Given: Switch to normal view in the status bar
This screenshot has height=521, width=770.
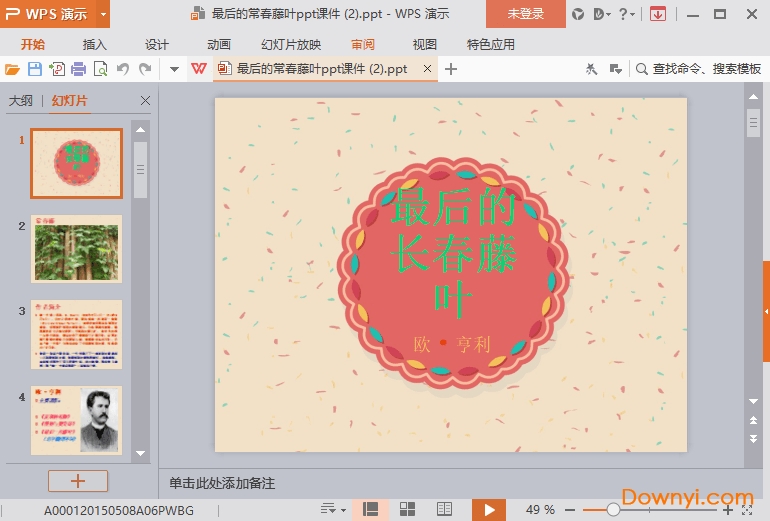Looking at the screenshot, I should point(370,509).
